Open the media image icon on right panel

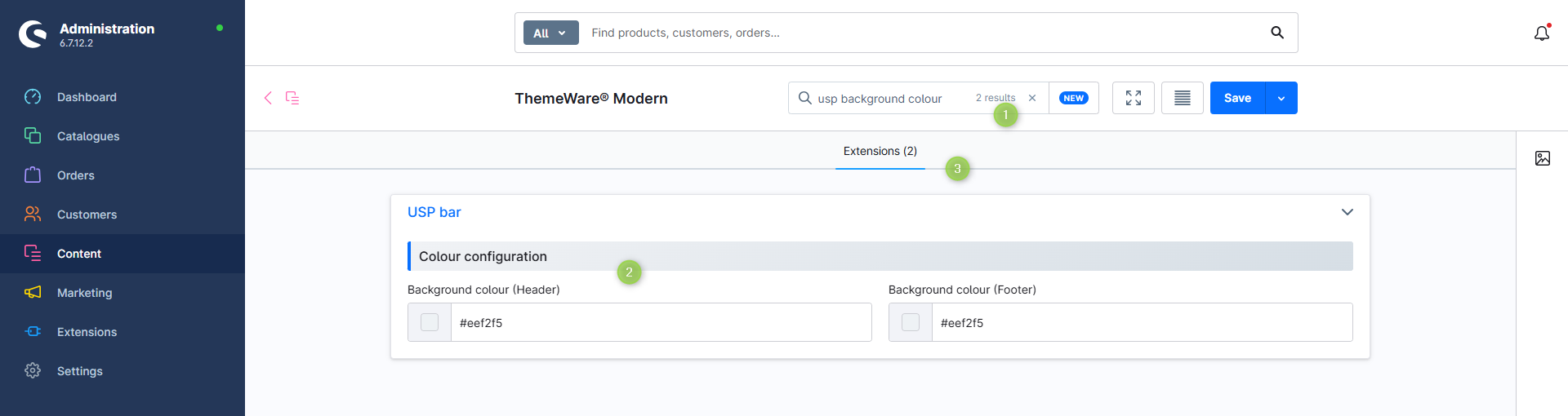1543,158
